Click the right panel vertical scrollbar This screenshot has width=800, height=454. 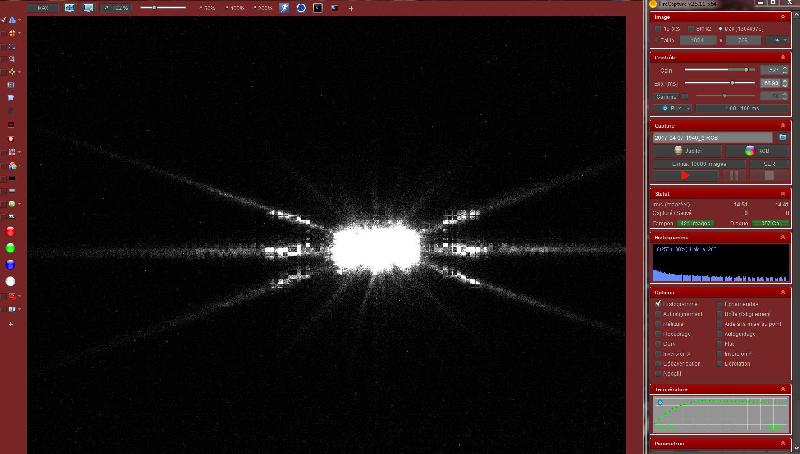pos(796,230)
